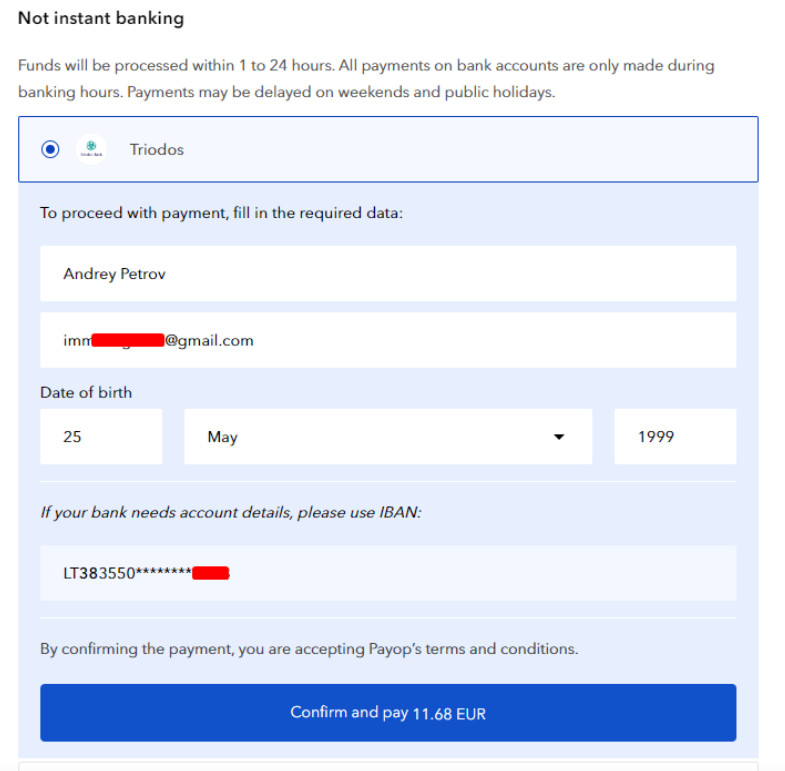Click the Date of birth label
This screenshot has width=785, height=771.
click(86, 393)
